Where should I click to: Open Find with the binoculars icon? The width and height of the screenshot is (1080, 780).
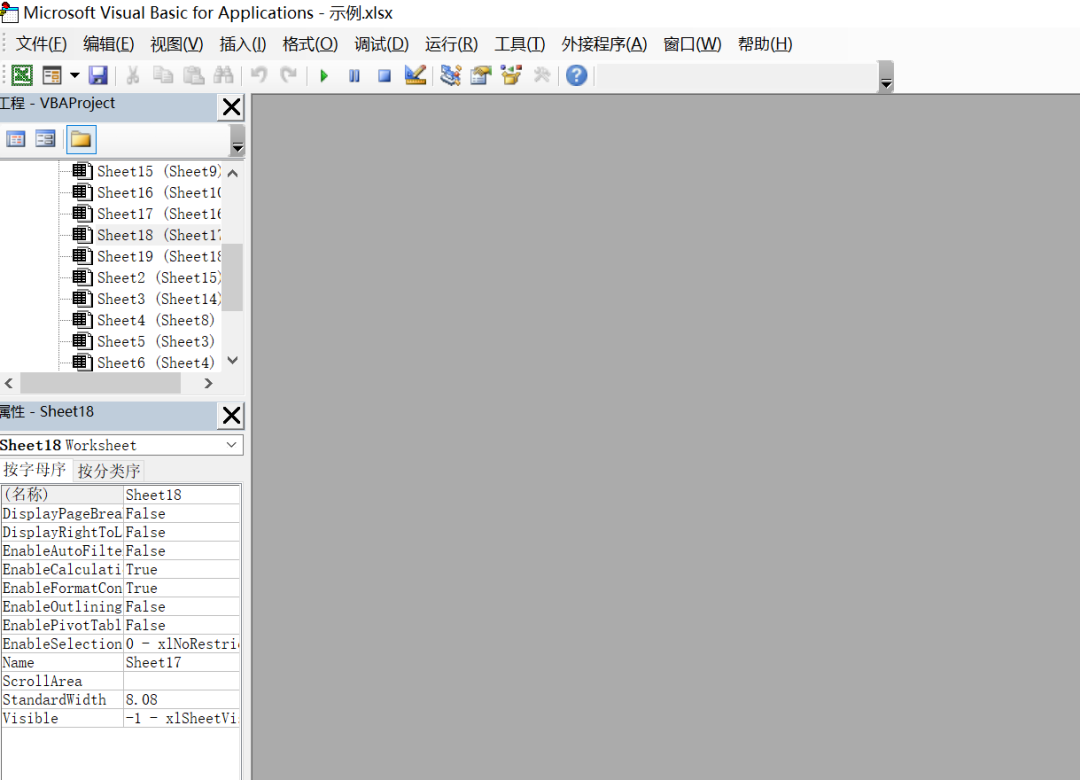click(223, 75)
